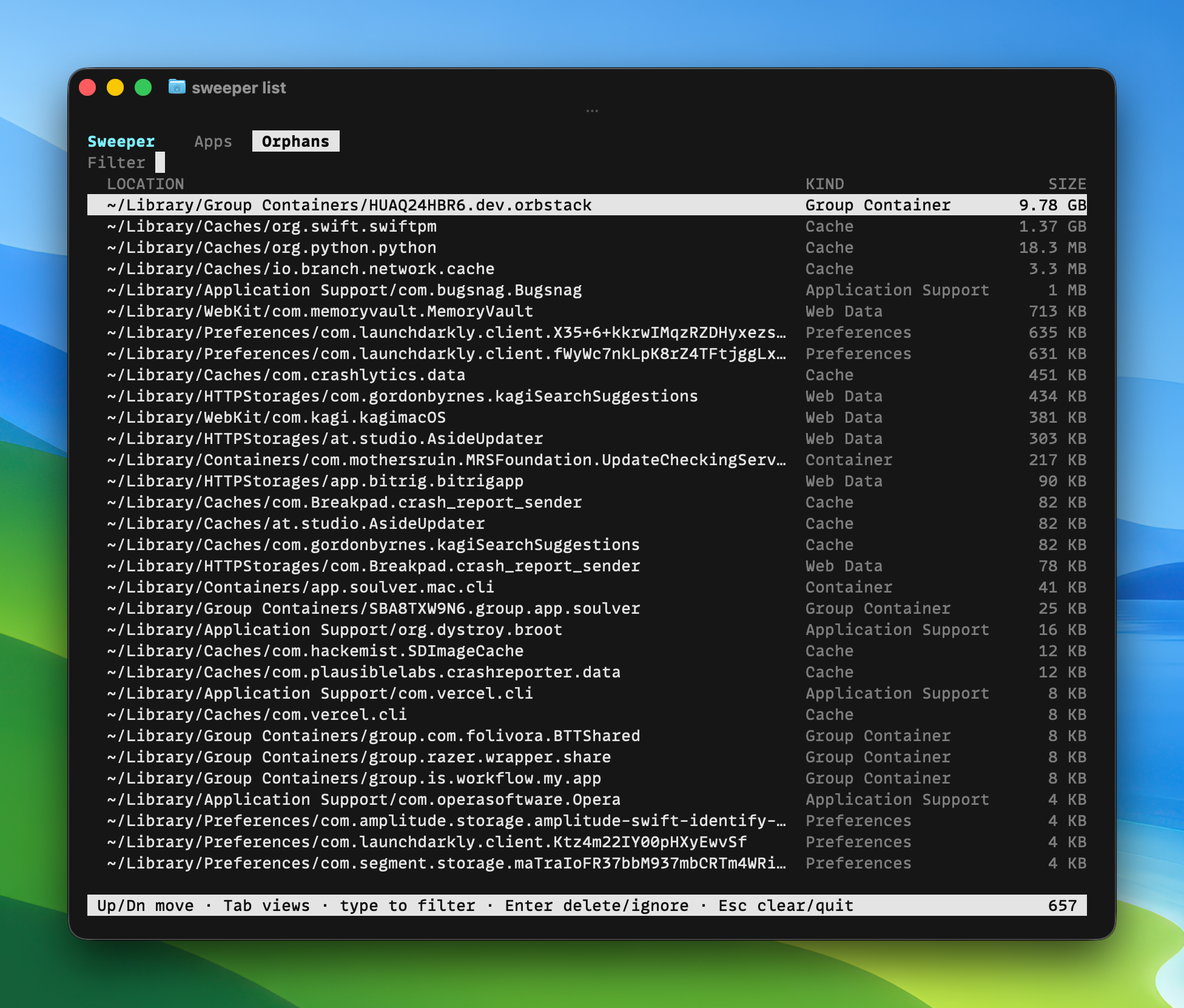The width and height of the screenshot is (1184, 1008).
Task: Select HTTPStorages com.Breakpad.crash_report_sender row
Action: 587,566
